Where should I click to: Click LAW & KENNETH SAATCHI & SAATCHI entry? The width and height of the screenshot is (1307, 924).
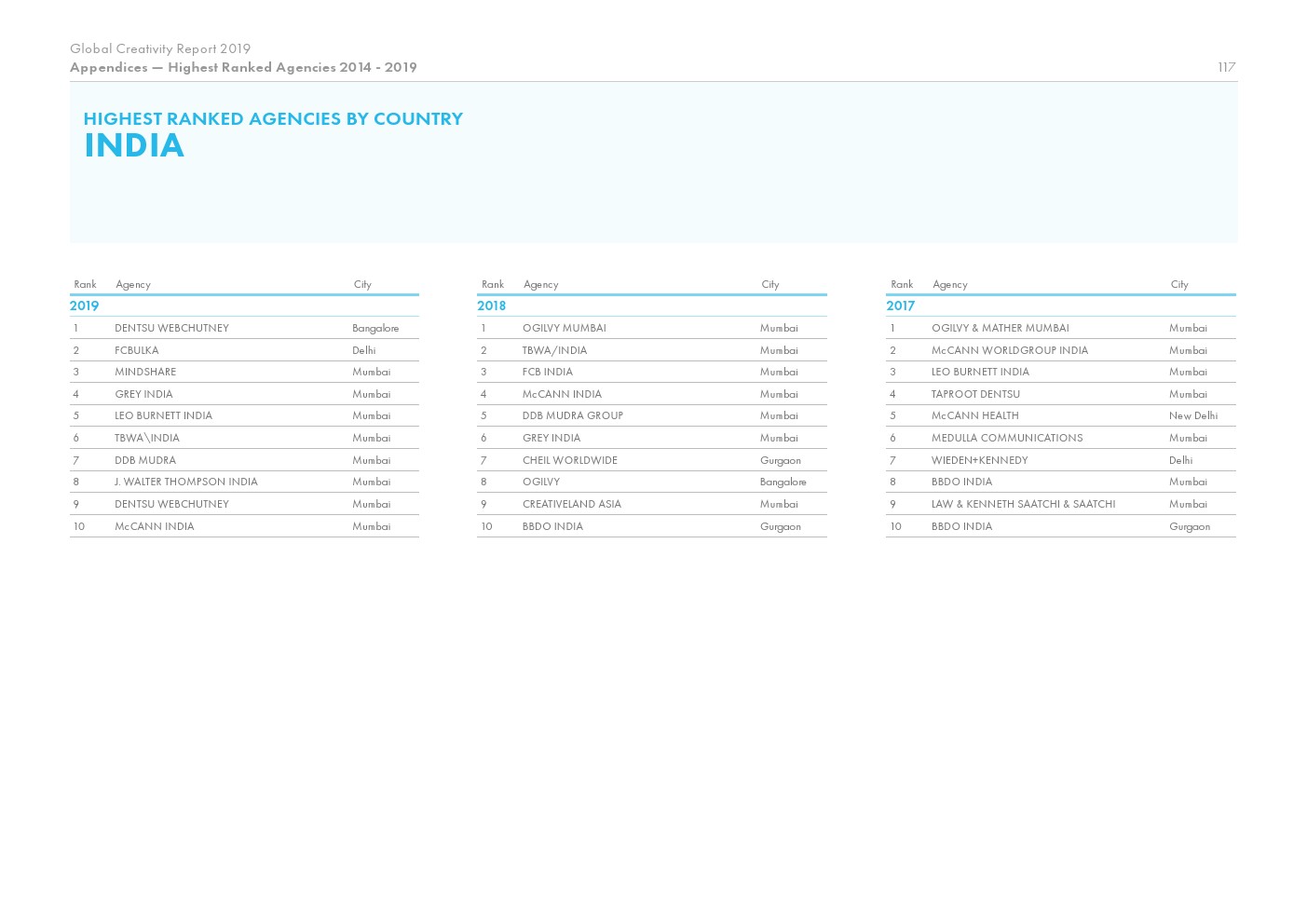(x=1023, y=504)
